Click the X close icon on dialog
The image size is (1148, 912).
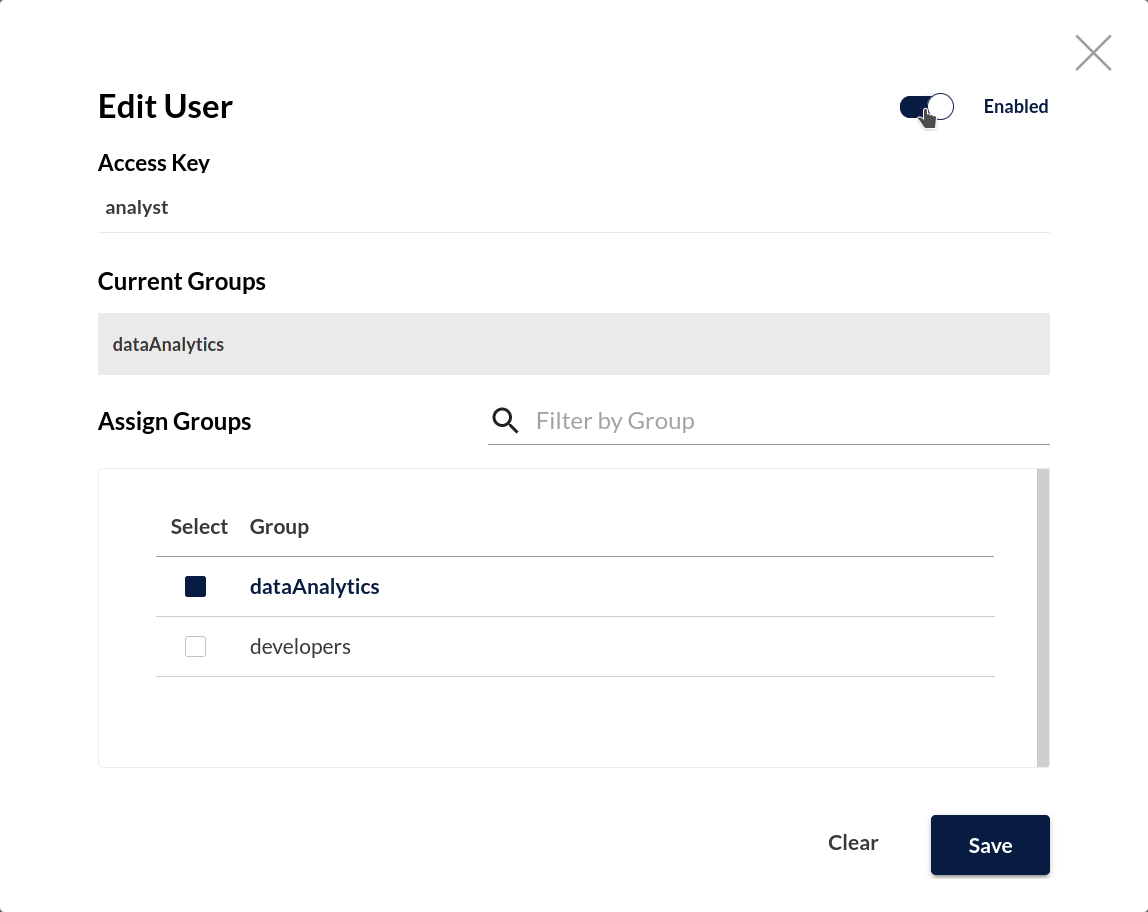[1092, 52]
